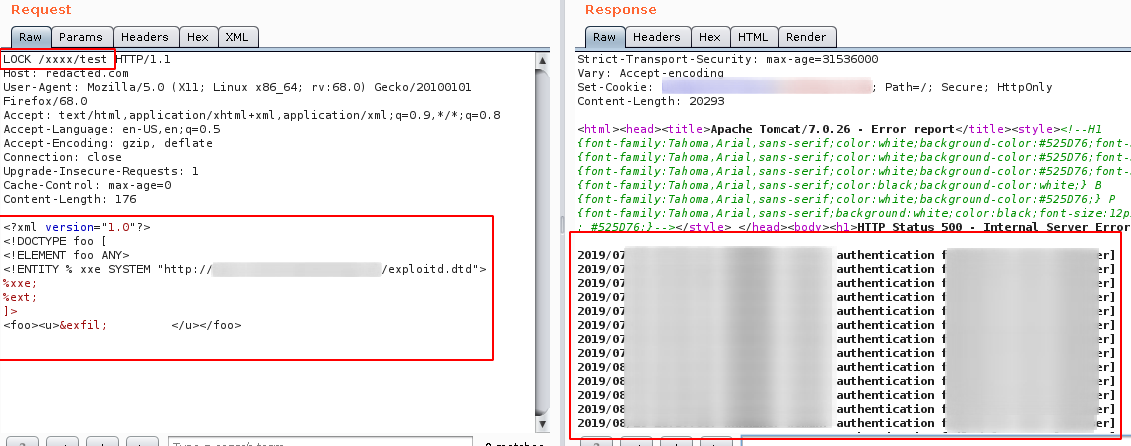This screenshot has width=1131, height=446.
Task: Click the 'Content-Length: 20293' response header
Action: coord(651,101)
